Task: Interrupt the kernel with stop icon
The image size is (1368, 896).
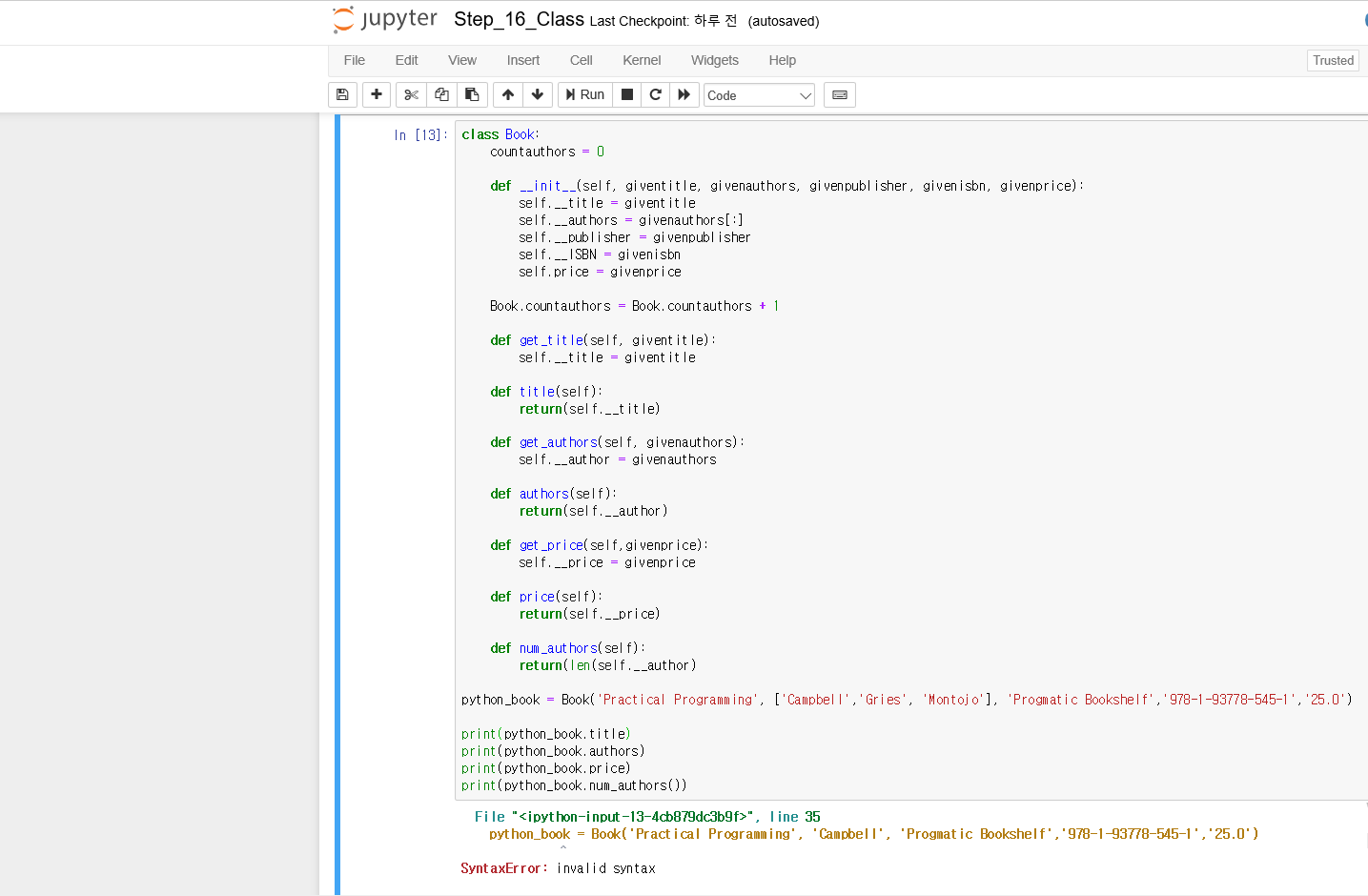Action: (x=627, y=94)
